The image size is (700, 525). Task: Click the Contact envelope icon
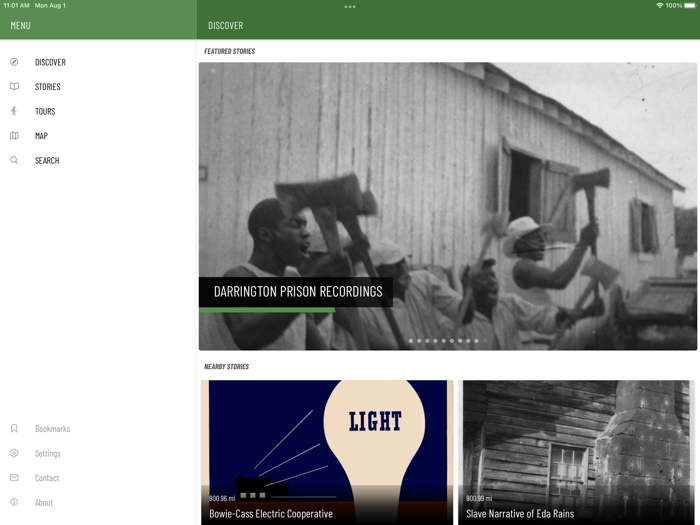tap(14, 478)
